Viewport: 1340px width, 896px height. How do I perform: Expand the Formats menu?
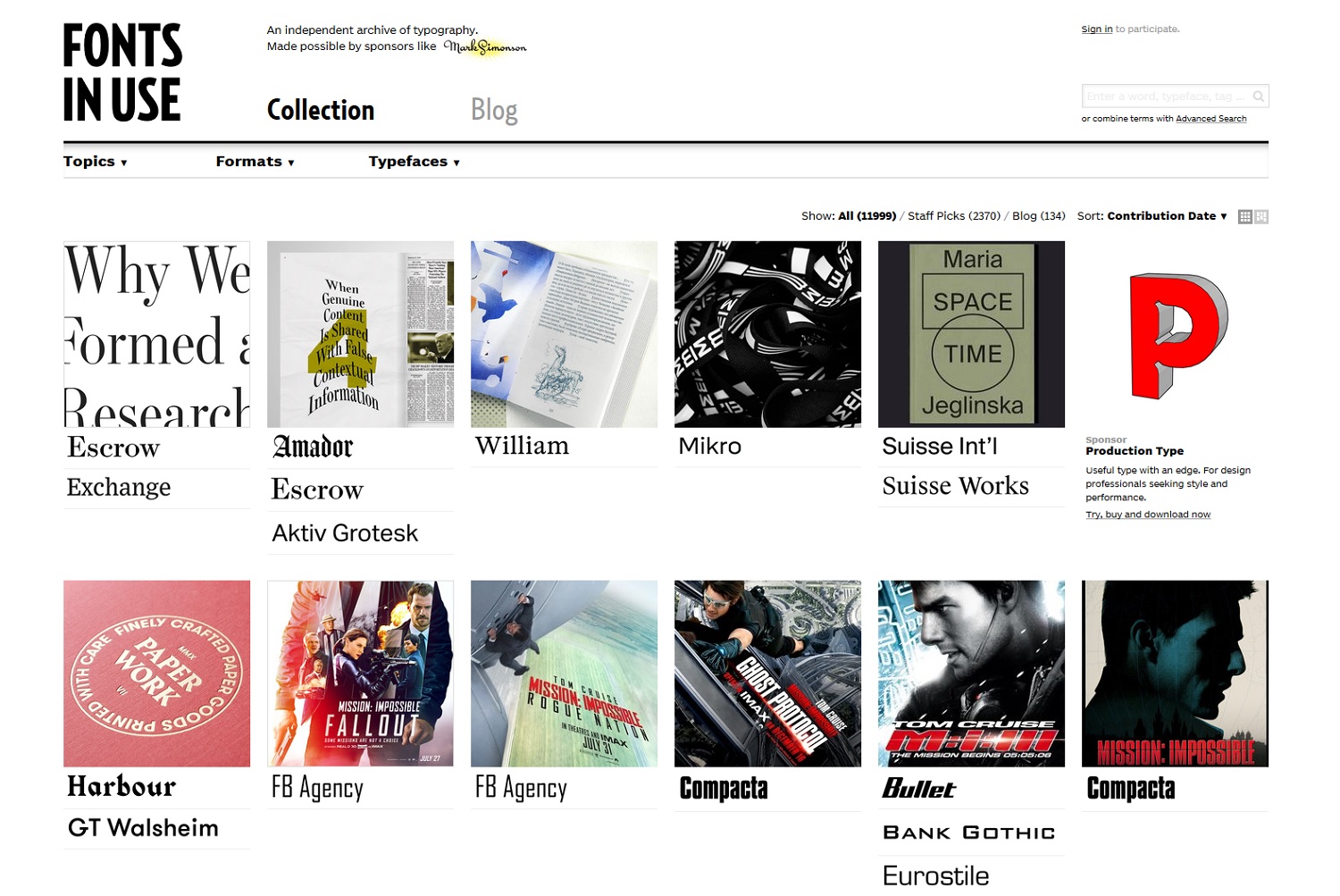(255, 162)
